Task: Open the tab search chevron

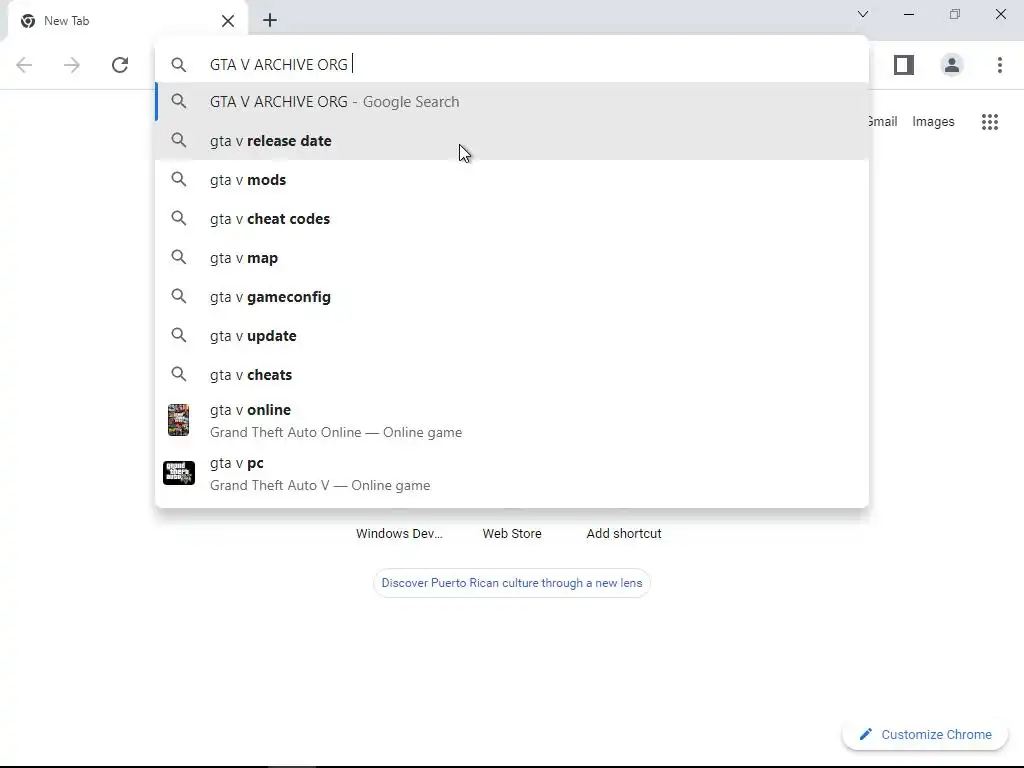Action: click(863, 14)
